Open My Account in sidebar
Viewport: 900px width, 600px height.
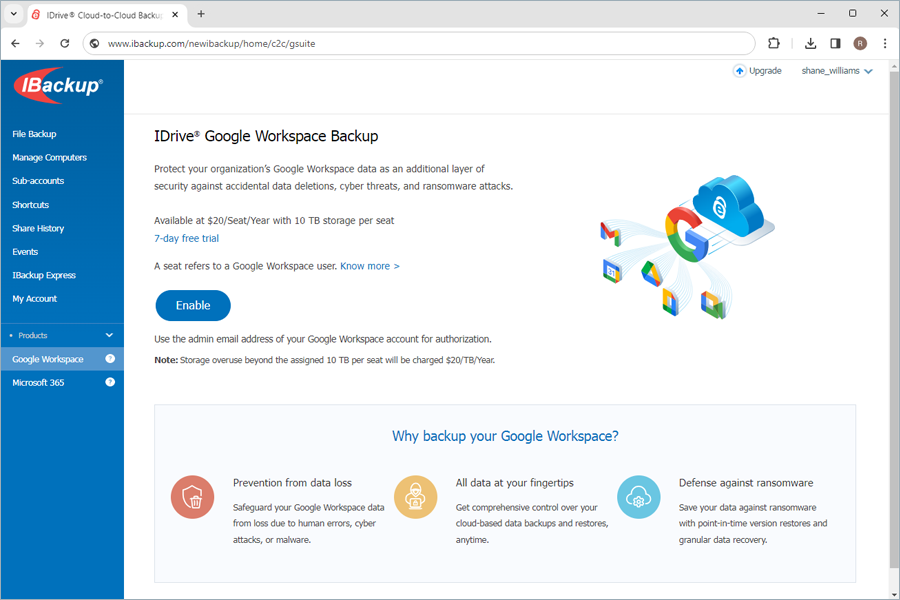pyautogui.click(x=34, y=299)
